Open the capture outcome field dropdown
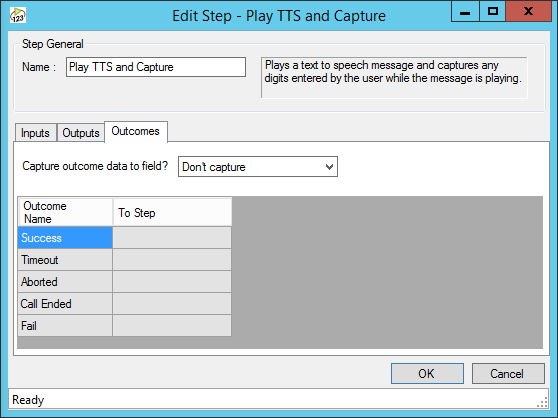 point(258,166)
